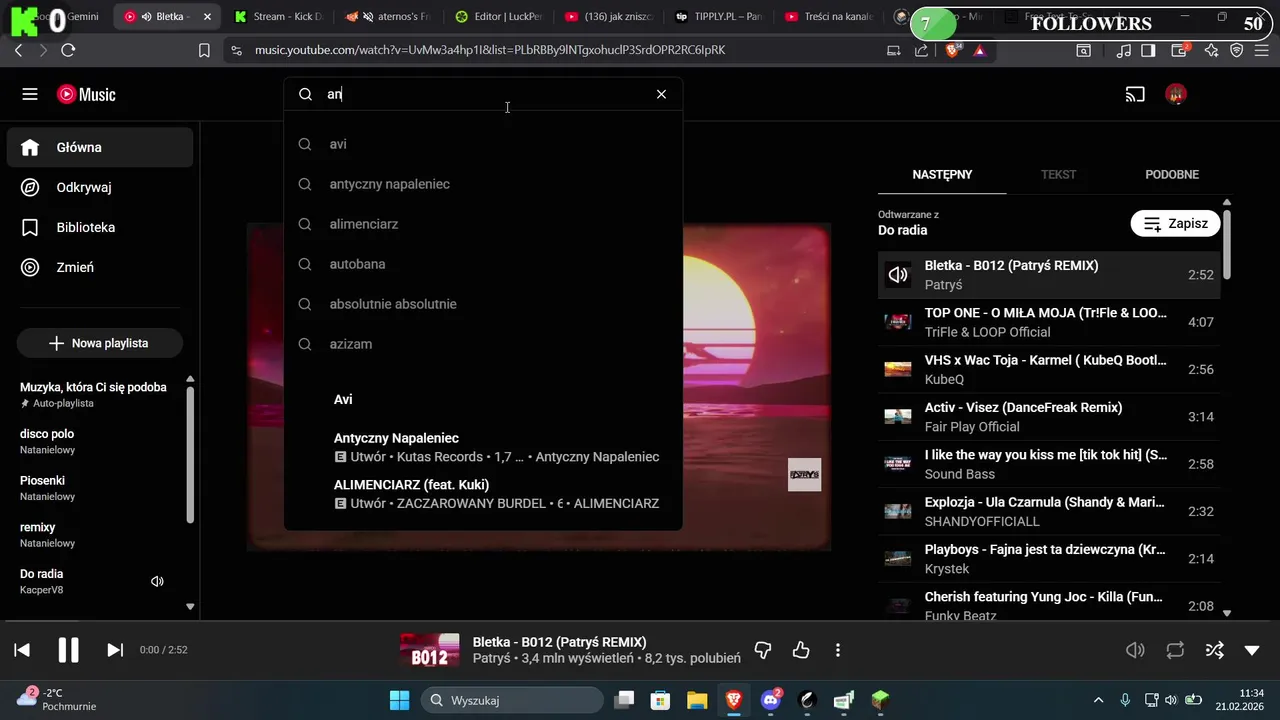Image resolution: width=1280 pixels, height=720 pixels.
Task: Open ALIMENCIARZ (feat. Kuki) song result
Action: (x=483, y=494)
